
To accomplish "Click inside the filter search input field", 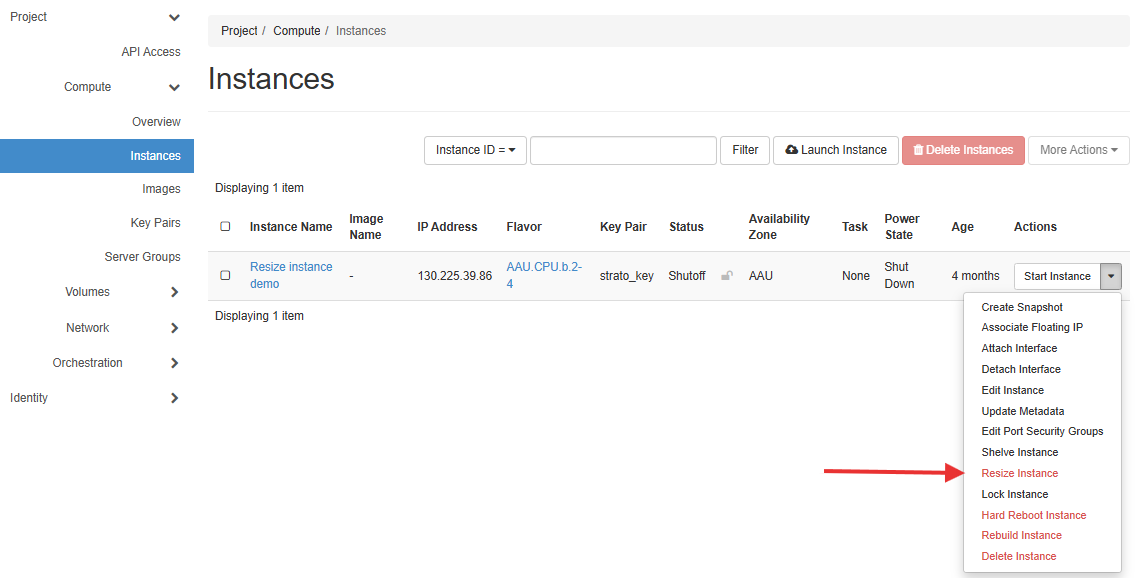I will [622, 150].
